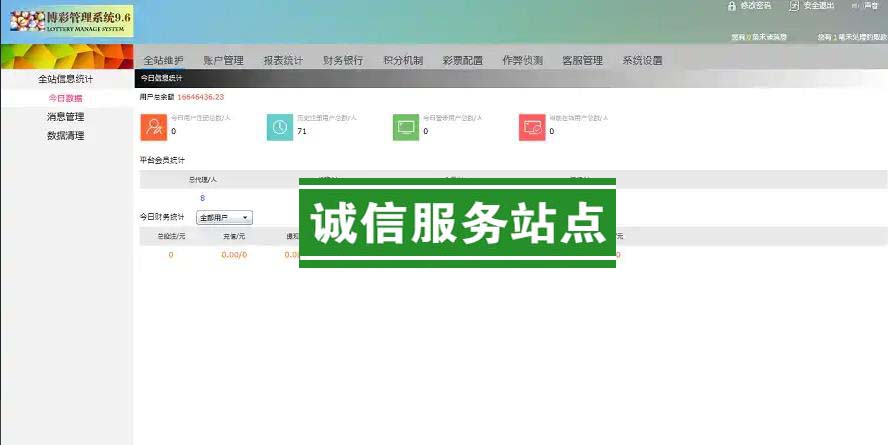Click the teal clock historical registrations icon
The image size is (888, 445).
point(280,127)
